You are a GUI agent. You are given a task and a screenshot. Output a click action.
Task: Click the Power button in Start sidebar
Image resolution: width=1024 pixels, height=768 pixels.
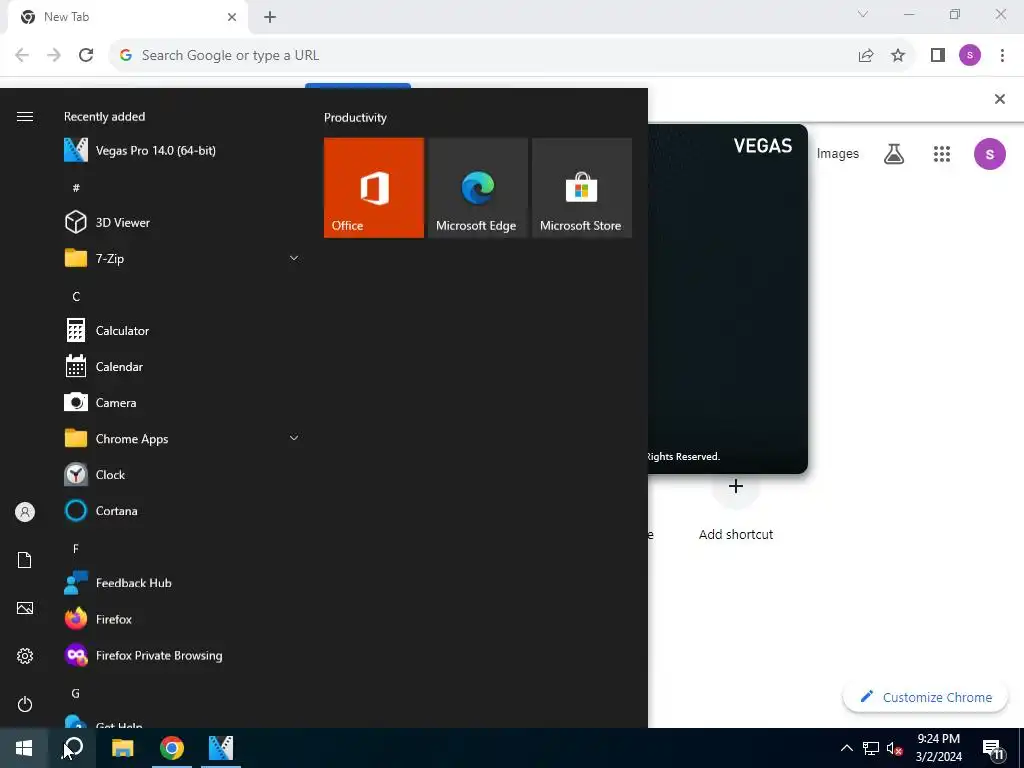(25, 704)
